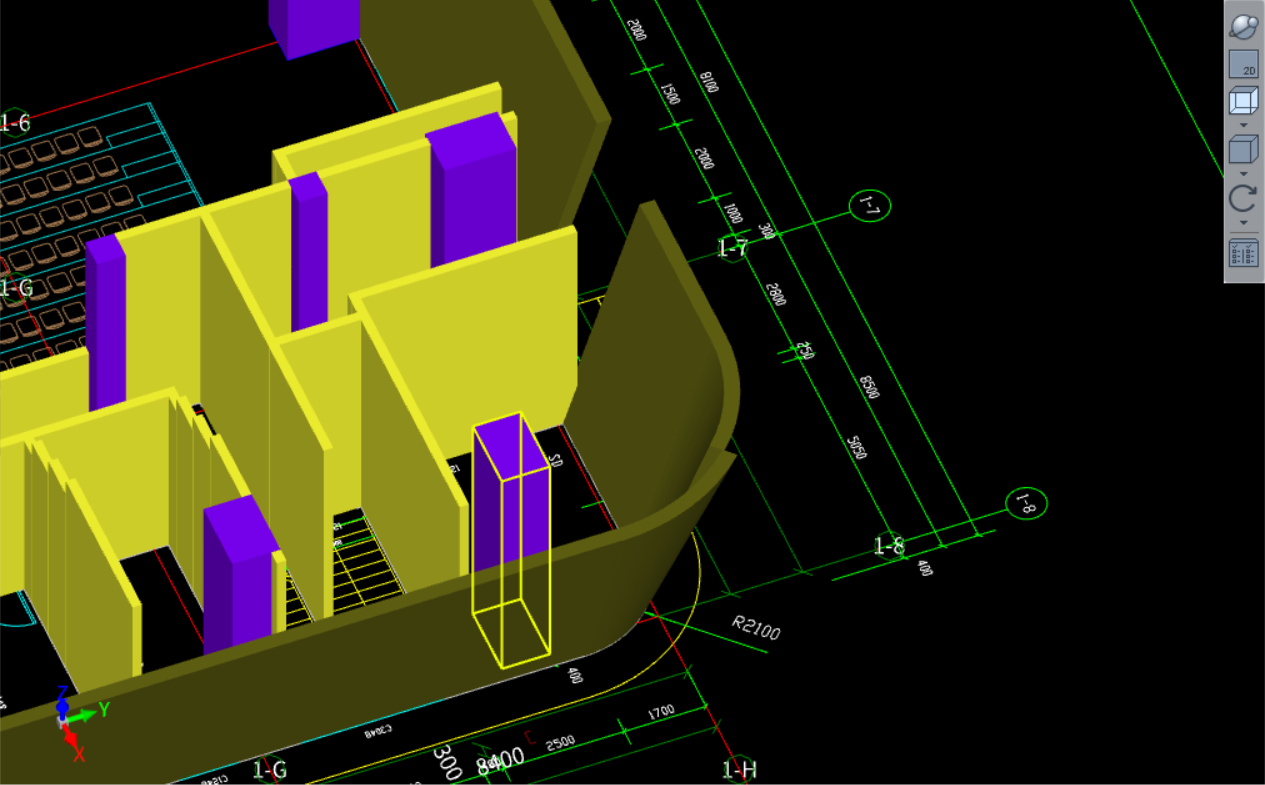Switch to the 2D view mode
1265x785 pixels.
click(1243, 64)
